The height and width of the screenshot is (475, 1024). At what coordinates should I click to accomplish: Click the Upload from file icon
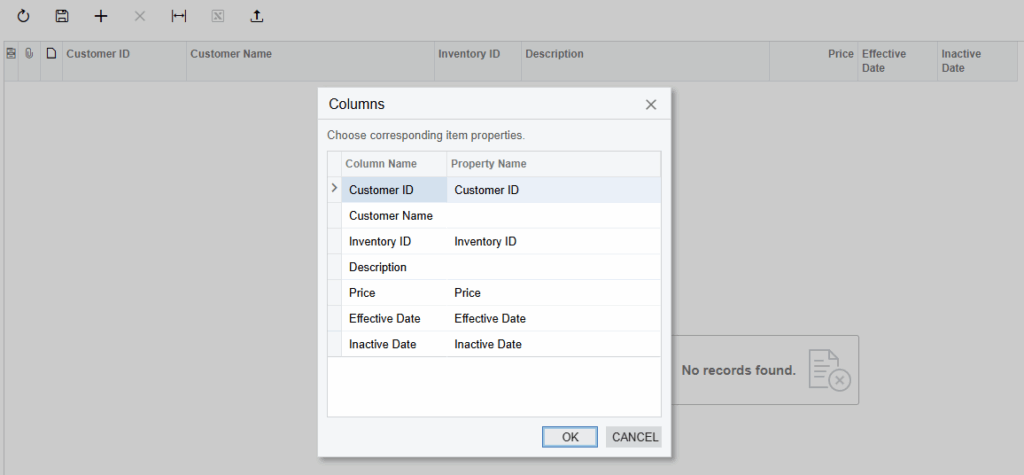coord(256,16)
